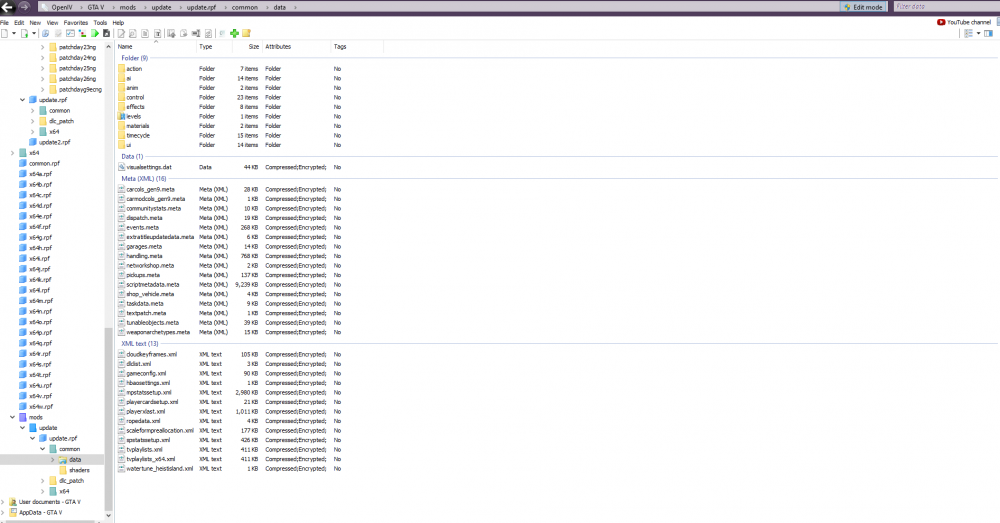Open the Edit menu

click(x=19, y=22)
